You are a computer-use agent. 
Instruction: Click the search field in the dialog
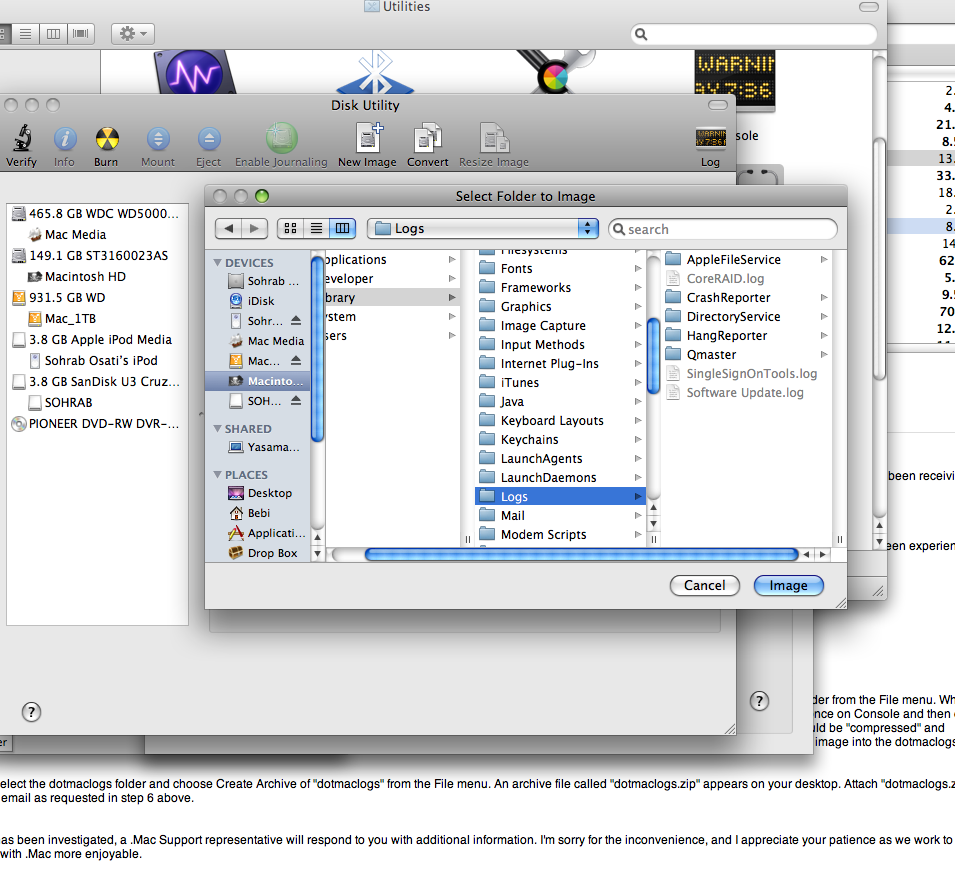coord(723,229)
